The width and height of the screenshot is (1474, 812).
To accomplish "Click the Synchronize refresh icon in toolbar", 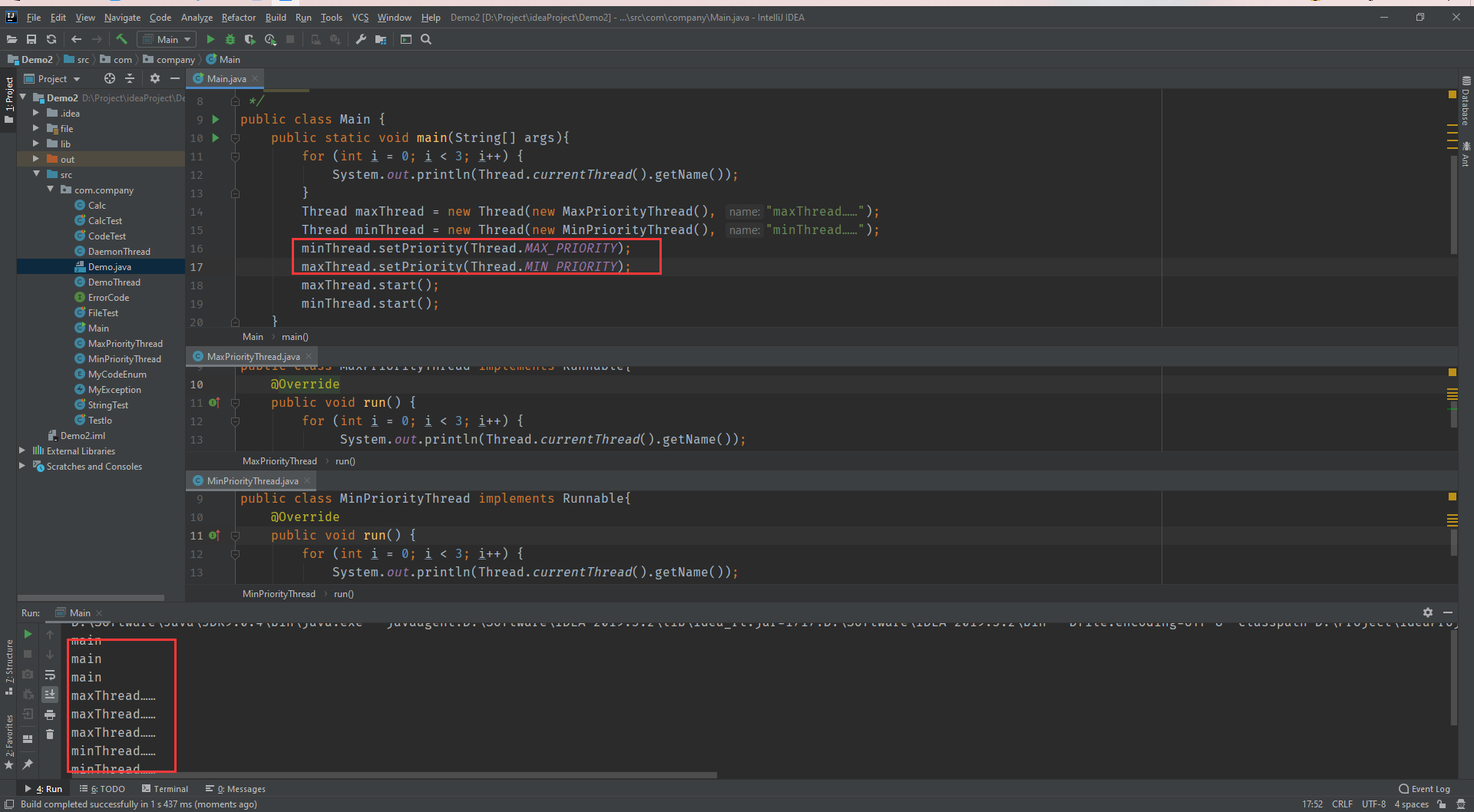I will pos(51,39).
